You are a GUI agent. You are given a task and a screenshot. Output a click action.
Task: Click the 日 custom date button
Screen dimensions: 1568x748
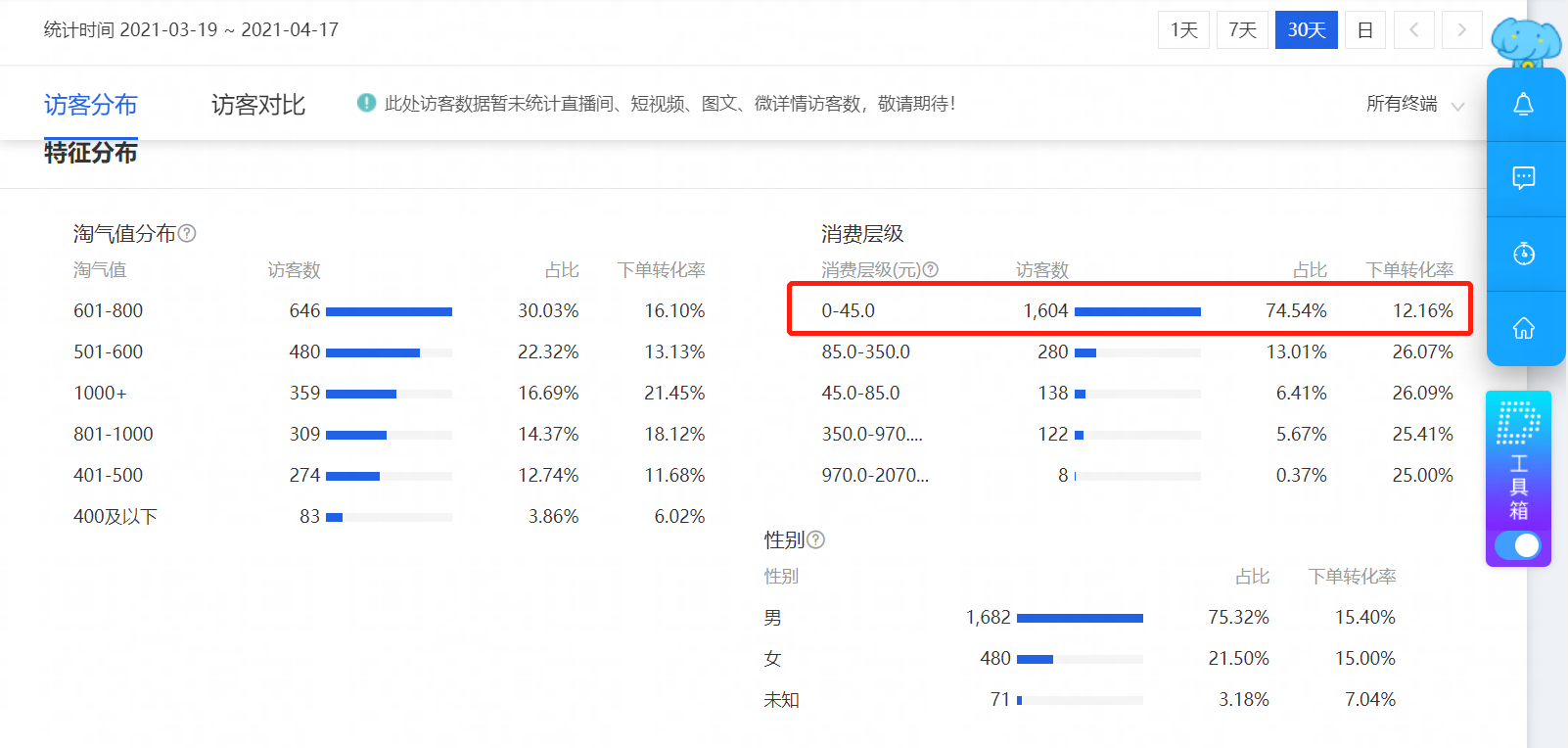pos(1365,30)
